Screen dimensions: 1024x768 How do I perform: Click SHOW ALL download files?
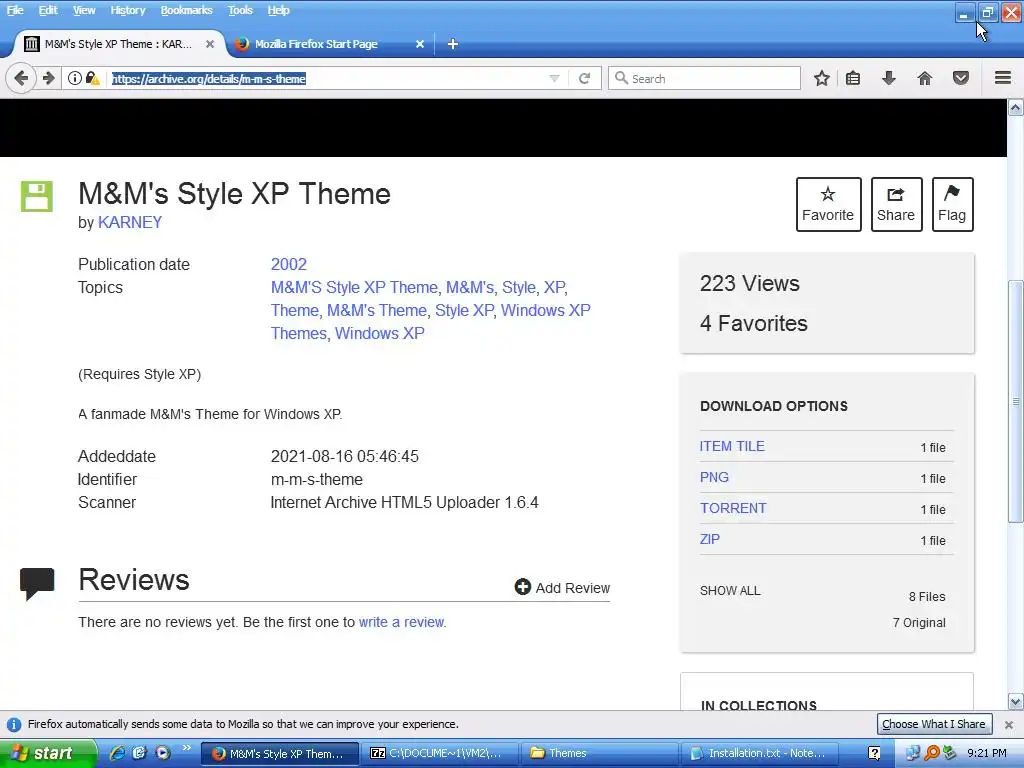pos(730,591)
